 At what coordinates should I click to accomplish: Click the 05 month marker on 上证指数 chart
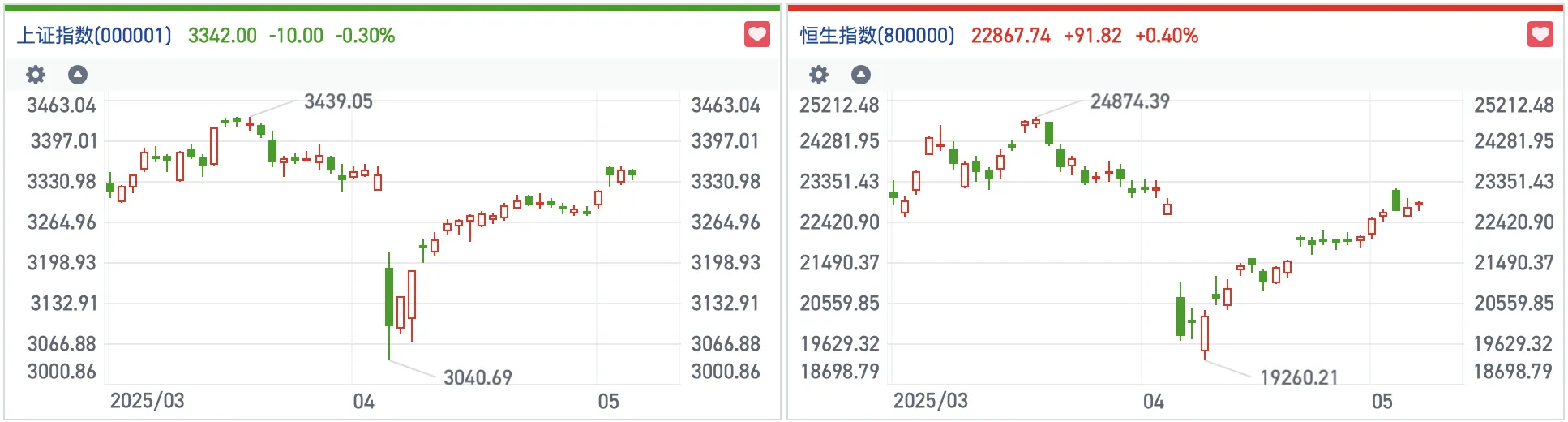pos(608,402)
